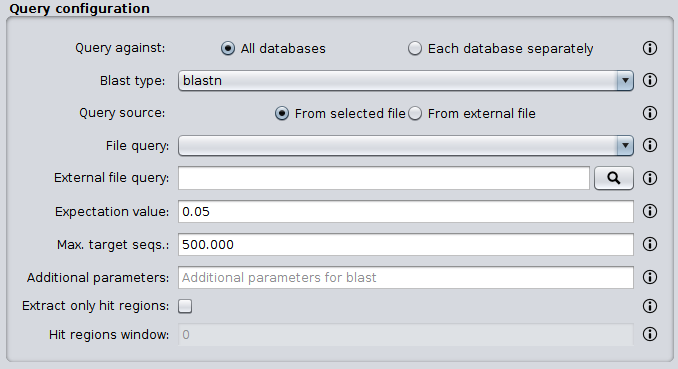The width and height of the screenshot is (678, 369).
Task: Select From selected file query source
Action: point(340,113)
